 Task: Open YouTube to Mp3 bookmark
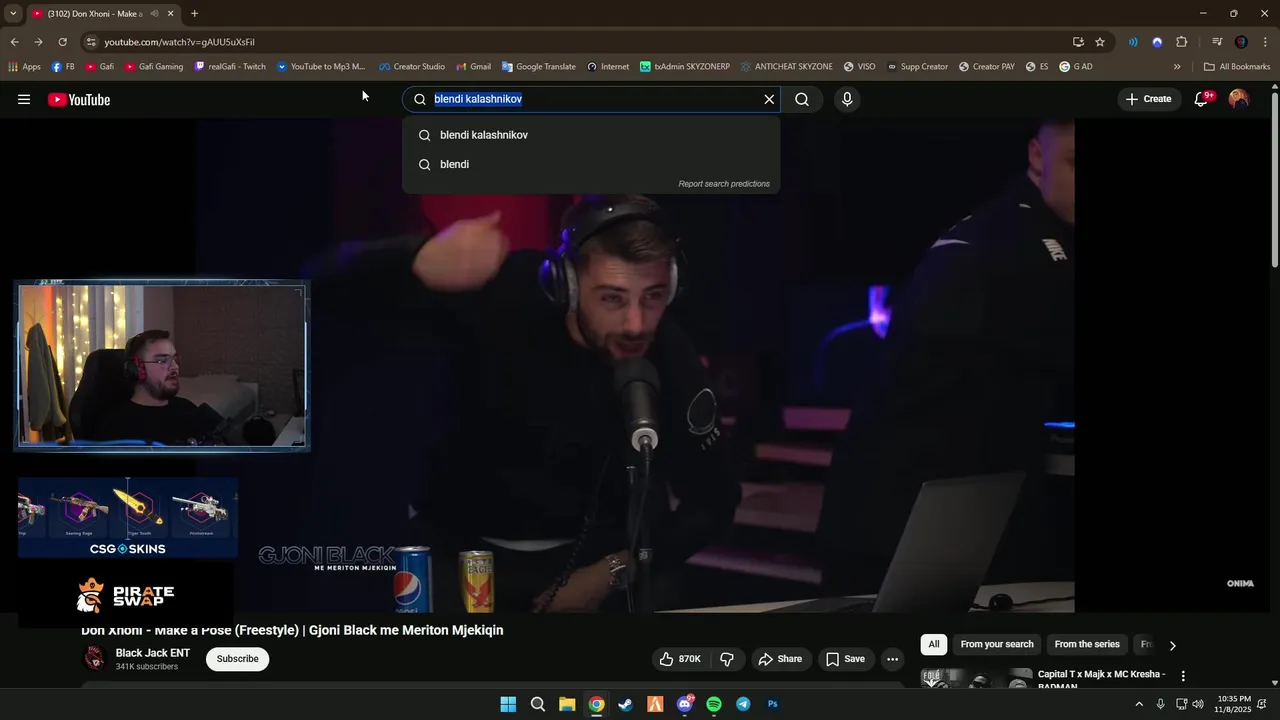[321, 67]
